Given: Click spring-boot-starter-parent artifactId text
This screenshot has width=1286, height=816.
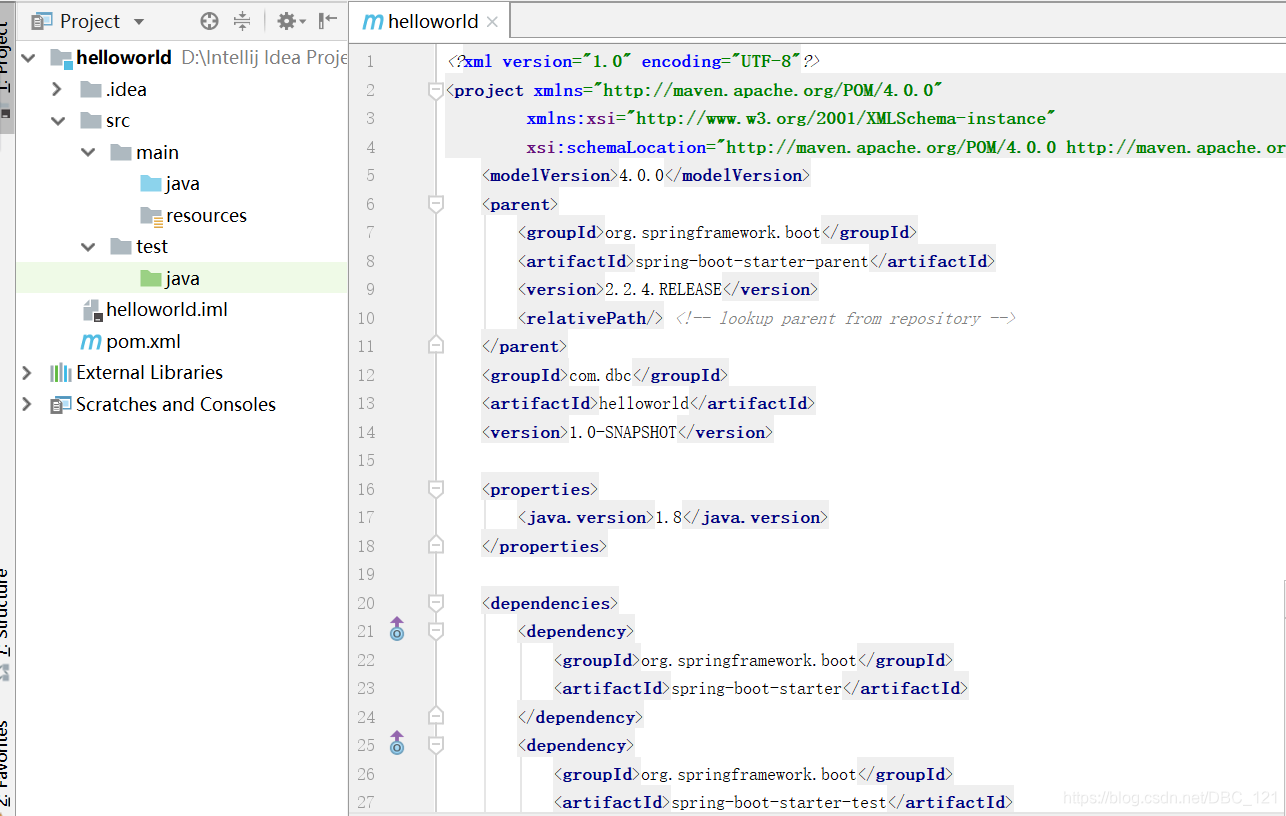Looking at the screenshot, I should [752, 261].
